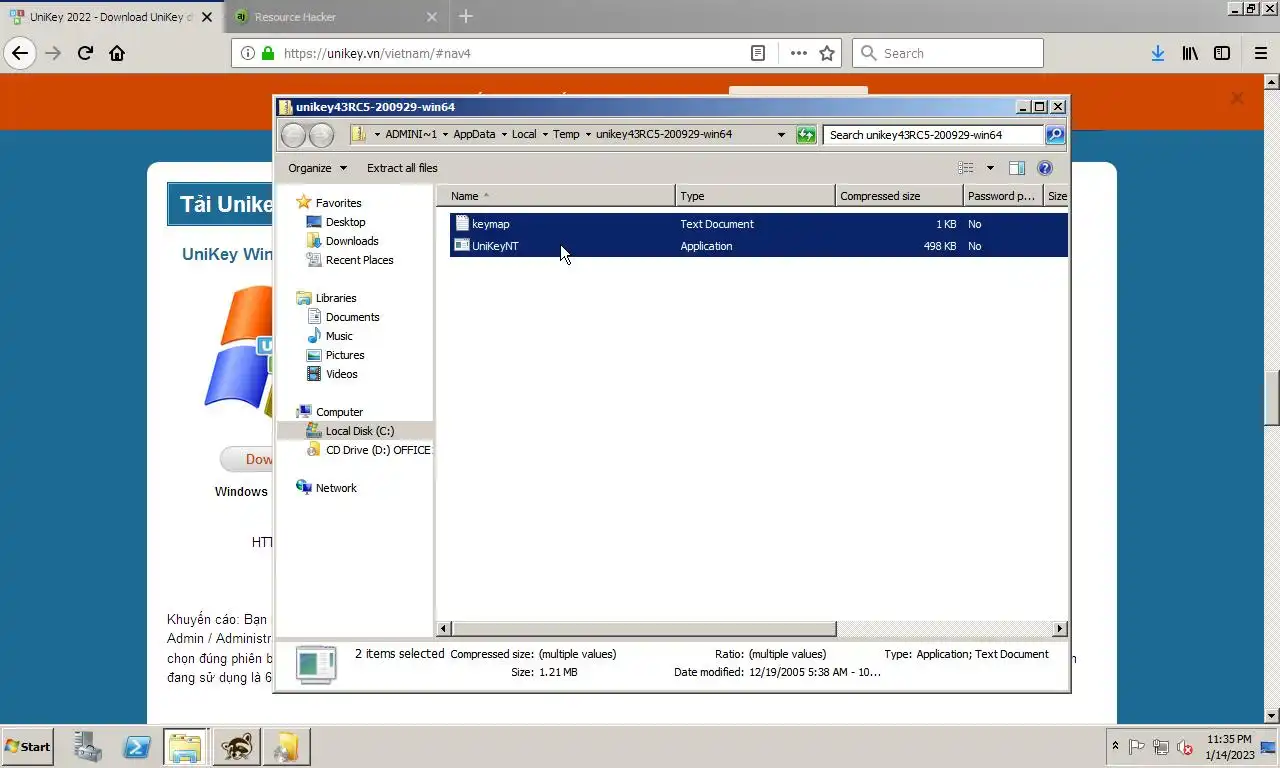Image resolution: width=1280 pixels, height=768 pixels.
Task: Open the Firefox hamburger menu
Action: [1260, 53]
